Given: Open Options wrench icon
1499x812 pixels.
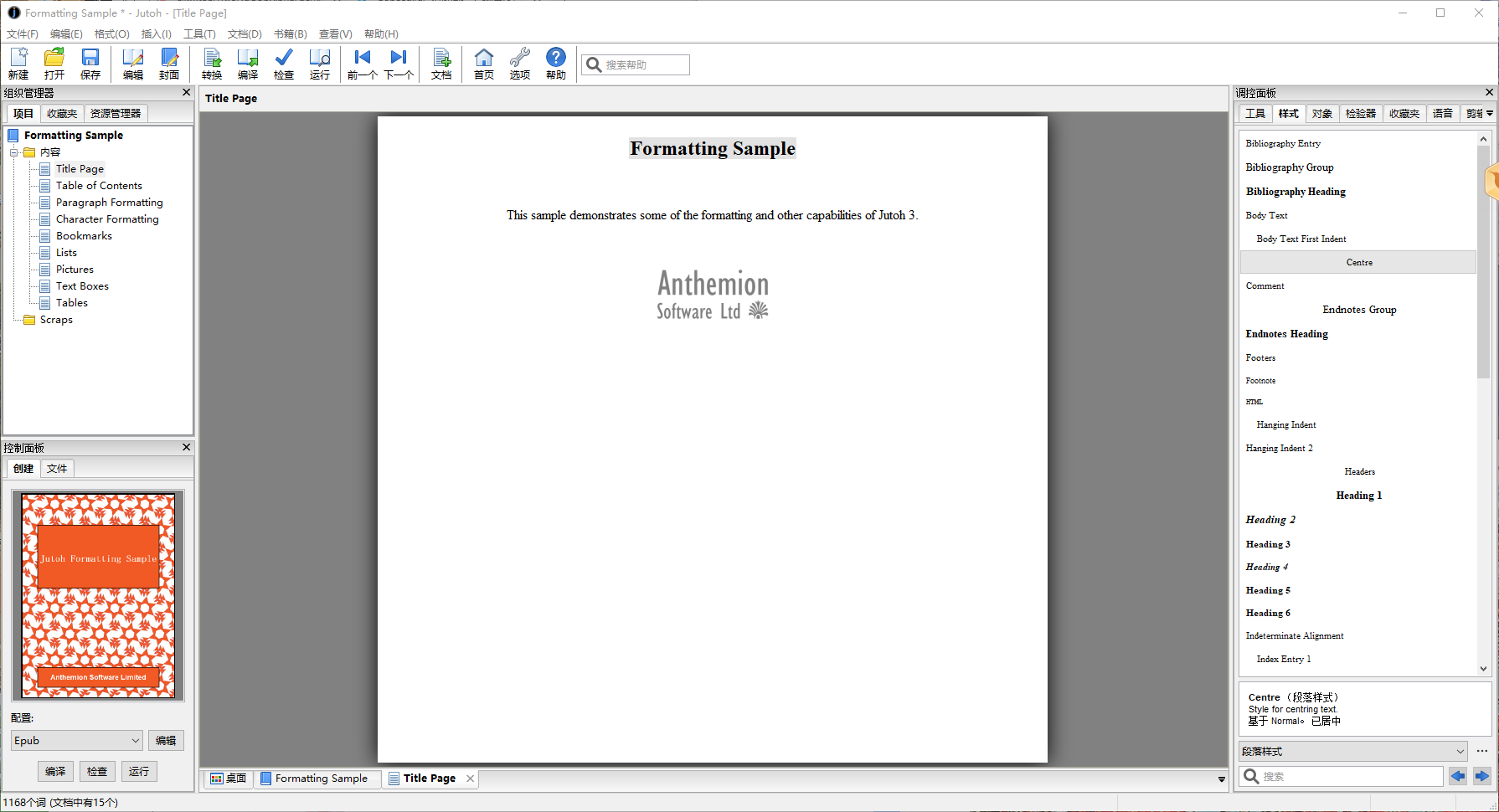Looking at the screenshot, I should 520,64.
